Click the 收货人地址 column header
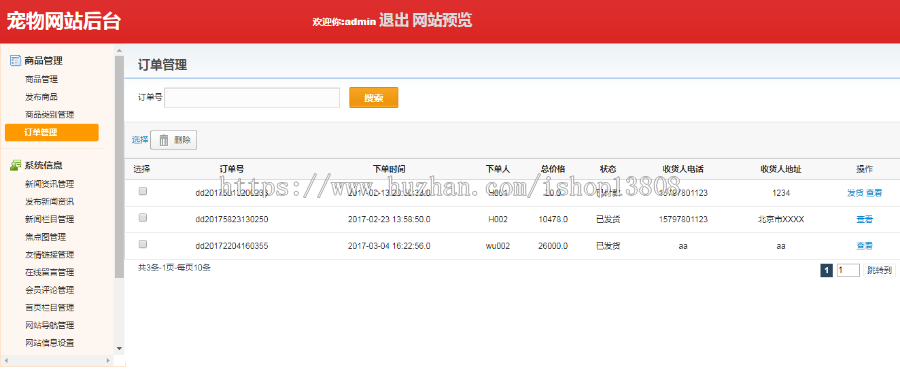Viewport: 900px width, 369px height. pyautogui.click(x=781, y=169)
